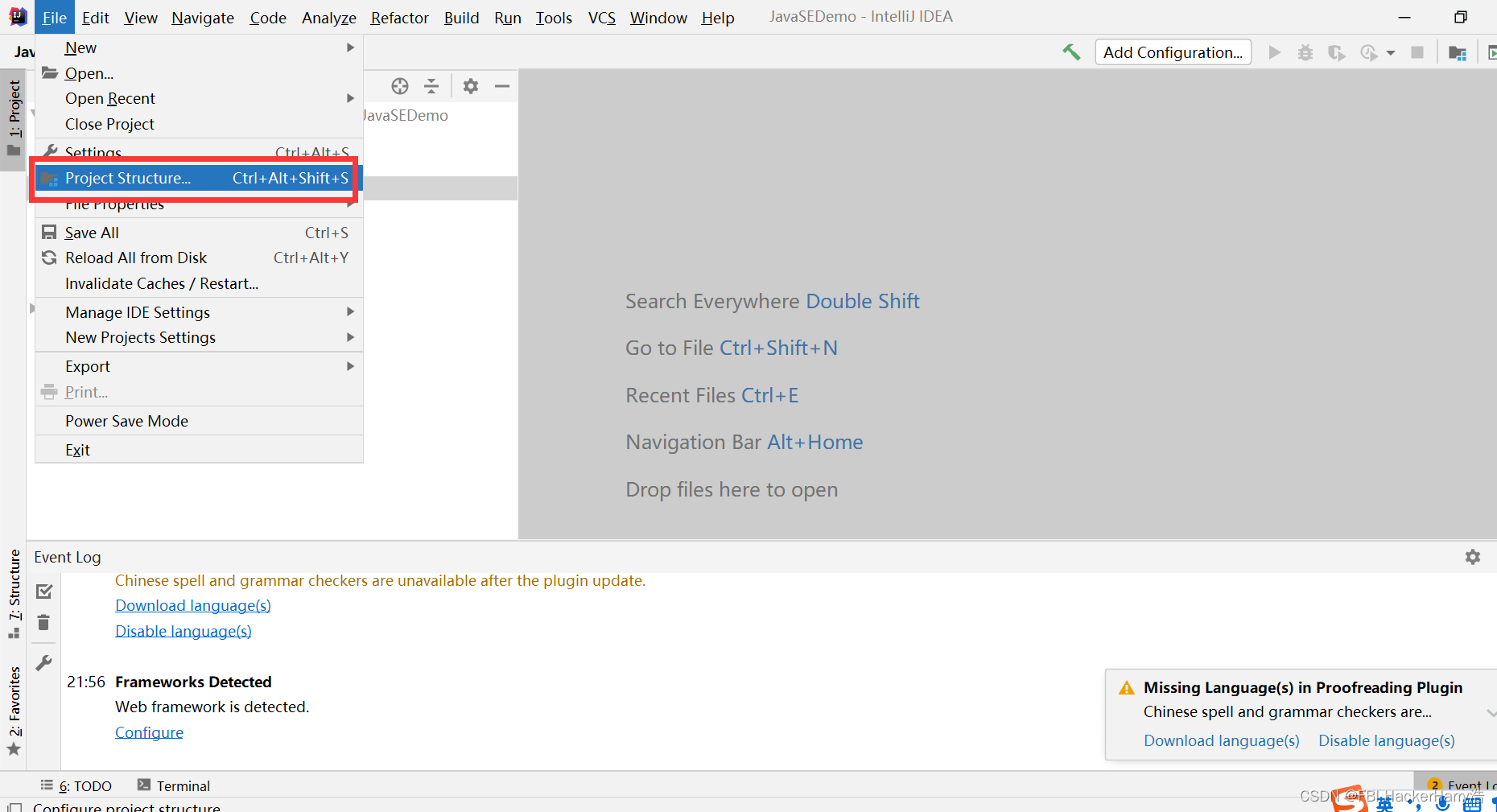Click the JavaSEDemo project tree item
1497x812 pixels.
pyautogui.click(x=406, y=115)
